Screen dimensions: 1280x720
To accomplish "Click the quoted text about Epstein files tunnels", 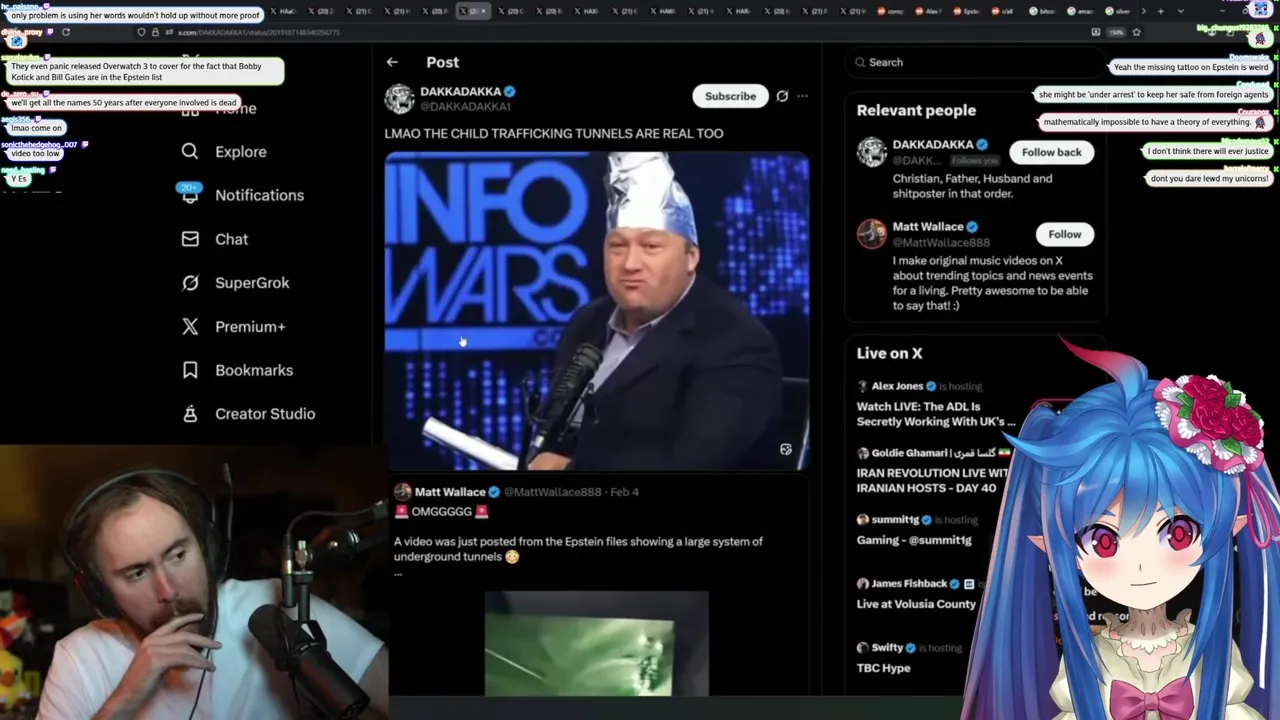I will coord(578,549).
